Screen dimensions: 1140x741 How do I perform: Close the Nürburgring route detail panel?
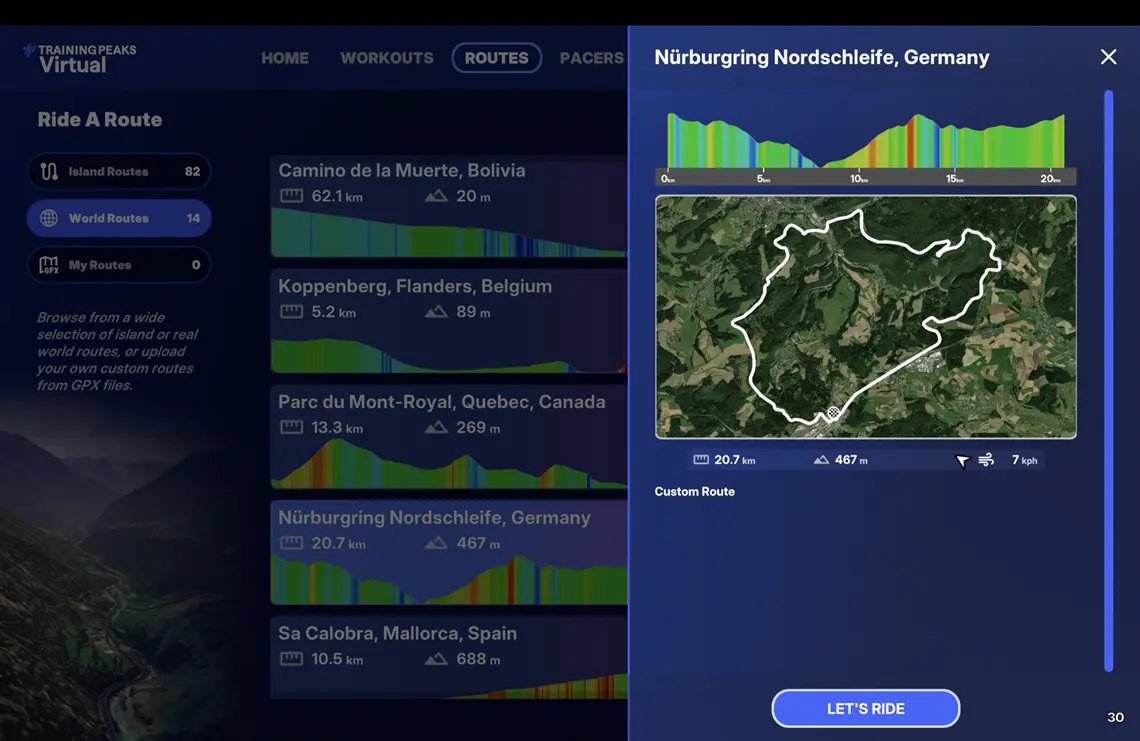click(1108, 57)
